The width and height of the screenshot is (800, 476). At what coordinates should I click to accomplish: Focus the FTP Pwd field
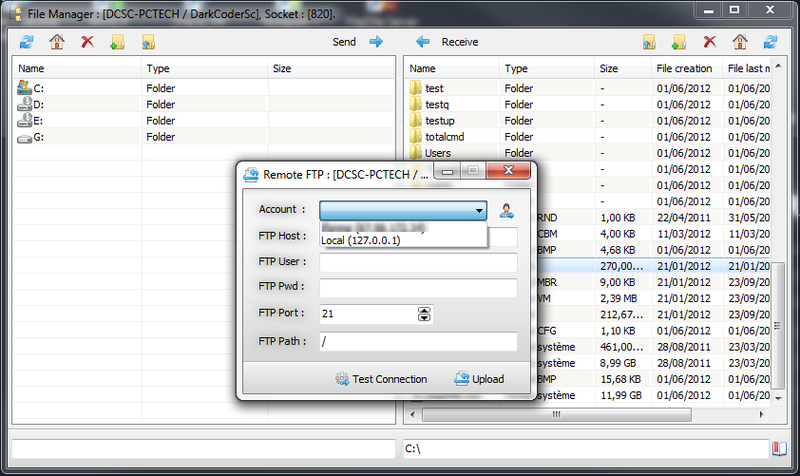(x=418, y=287)
